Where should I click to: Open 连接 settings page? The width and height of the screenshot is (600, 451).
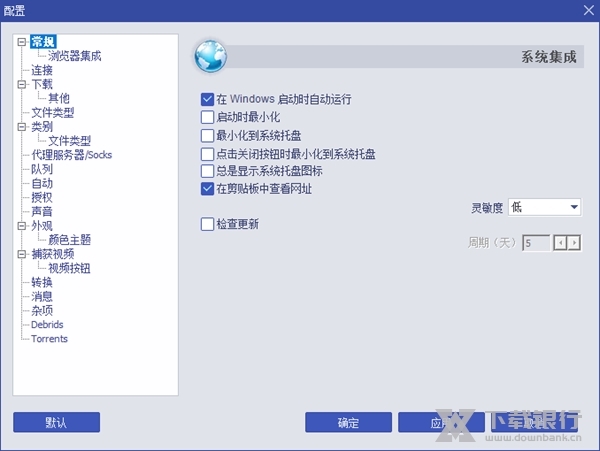tap(42, 70)
